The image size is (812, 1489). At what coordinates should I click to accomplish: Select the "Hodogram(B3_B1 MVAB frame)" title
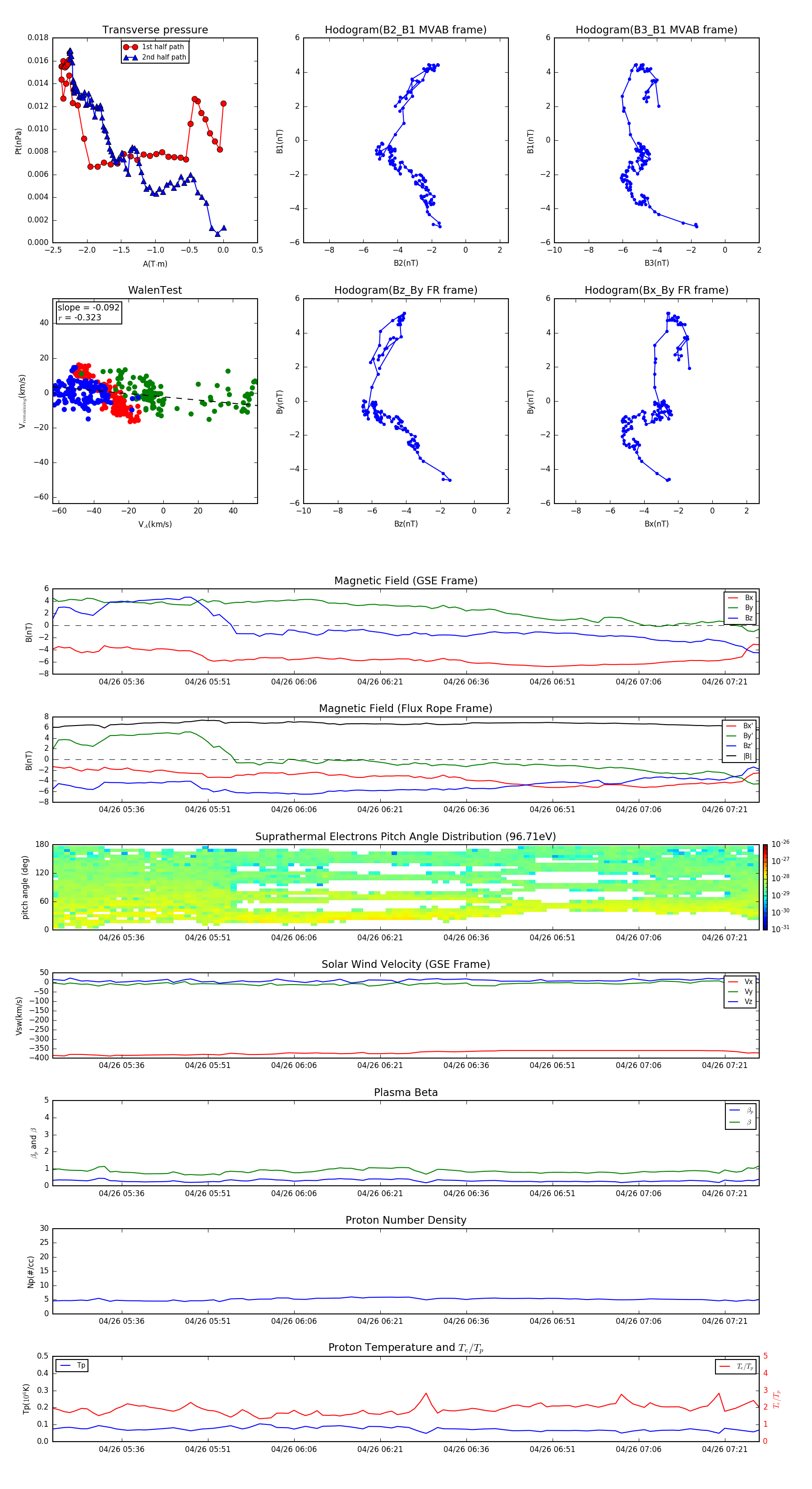click(656, 30)
